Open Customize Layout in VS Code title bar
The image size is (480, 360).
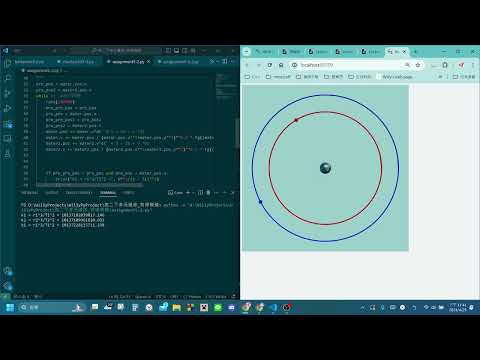coord(193,51)
